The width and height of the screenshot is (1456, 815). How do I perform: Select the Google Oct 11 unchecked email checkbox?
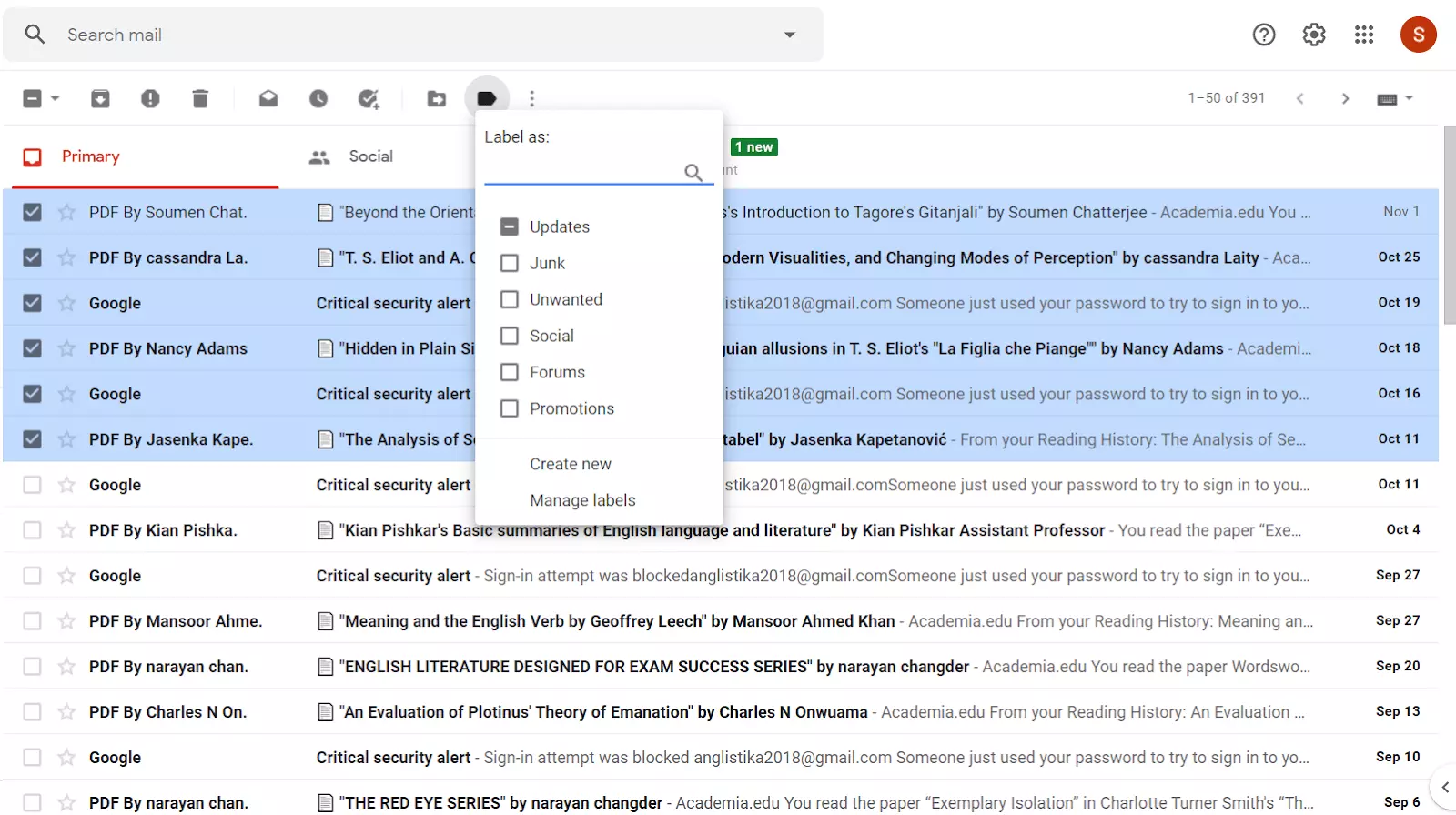(x=32, y=485)
